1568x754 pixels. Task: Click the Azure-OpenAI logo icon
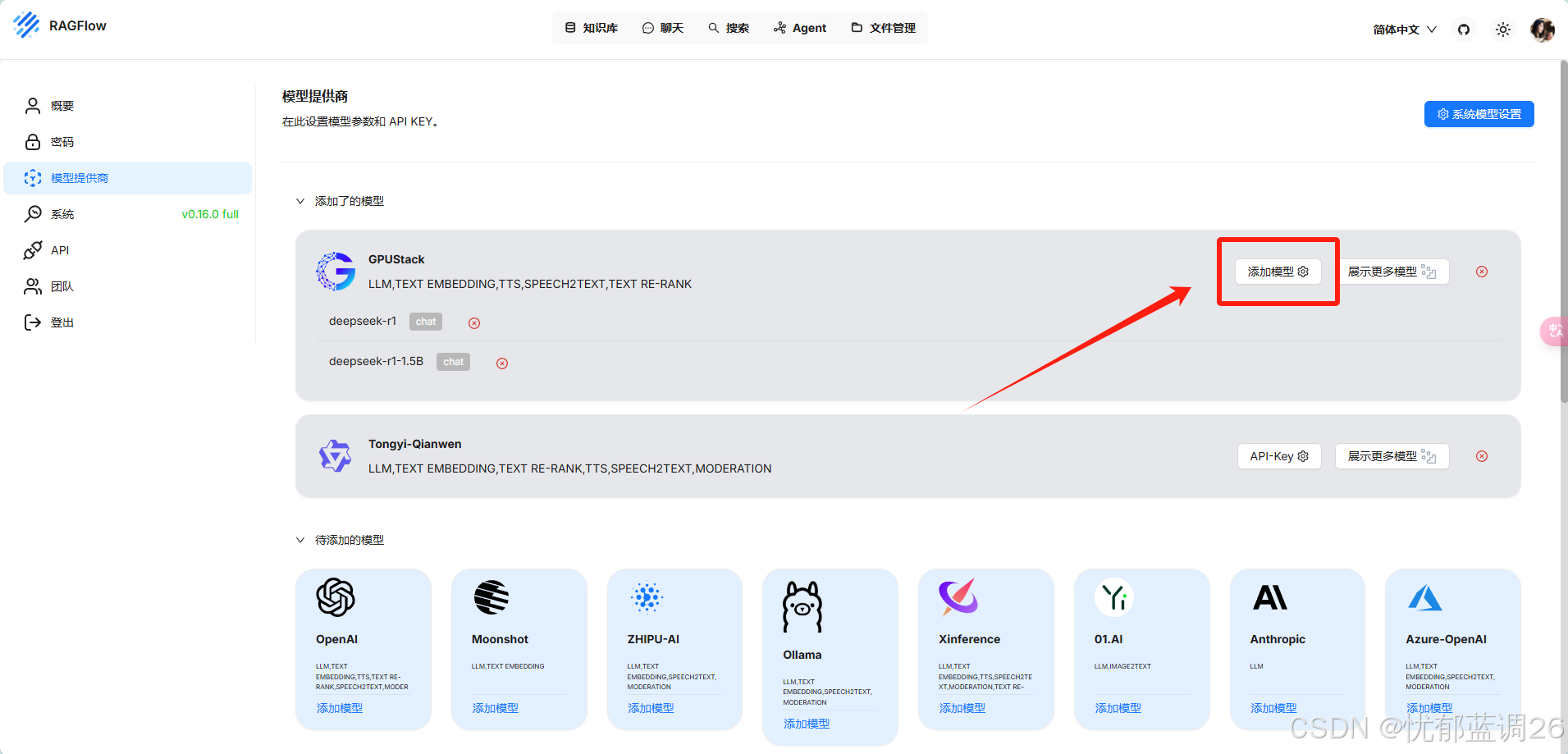pyautogui.click(x=1425, y=597)
